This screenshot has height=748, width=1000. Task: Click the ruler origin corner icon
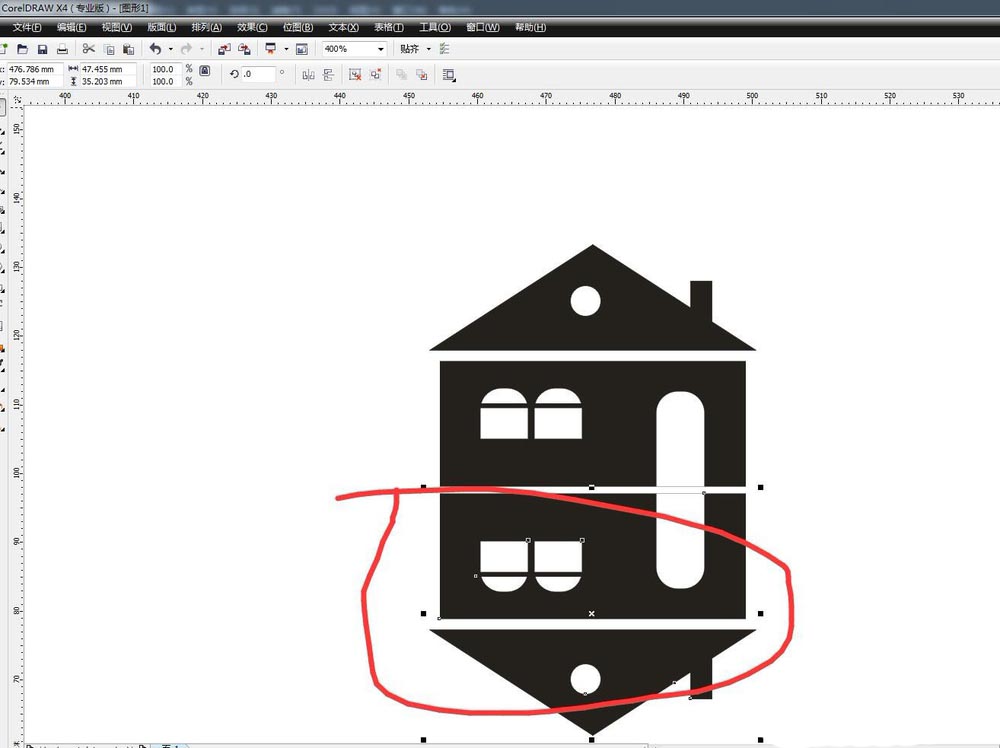coord(17,99)
